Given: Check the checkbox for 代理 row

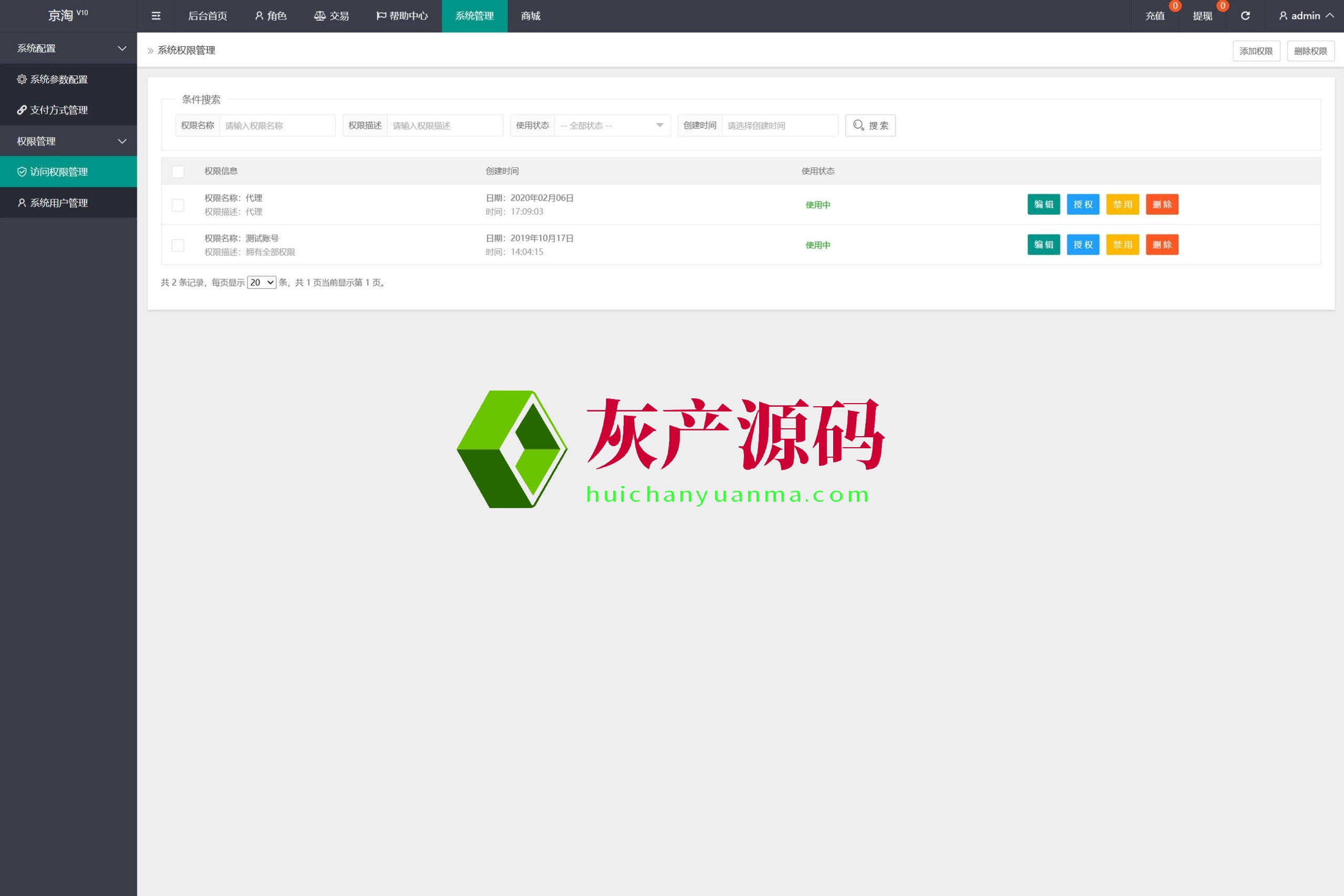Looking at the screenshot, I should coord(178,205).
